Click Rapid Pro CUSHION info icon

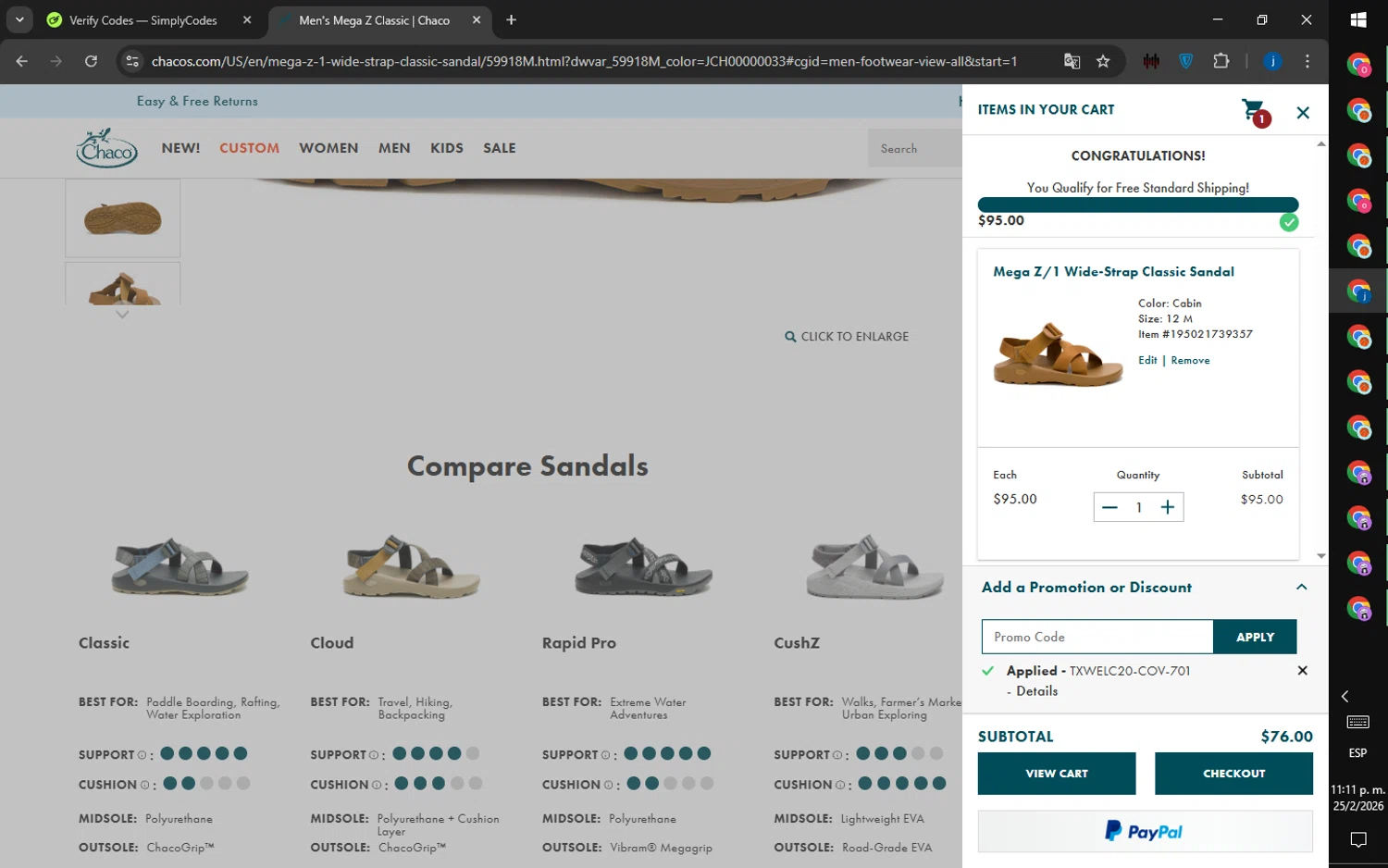tap(608, 785)
